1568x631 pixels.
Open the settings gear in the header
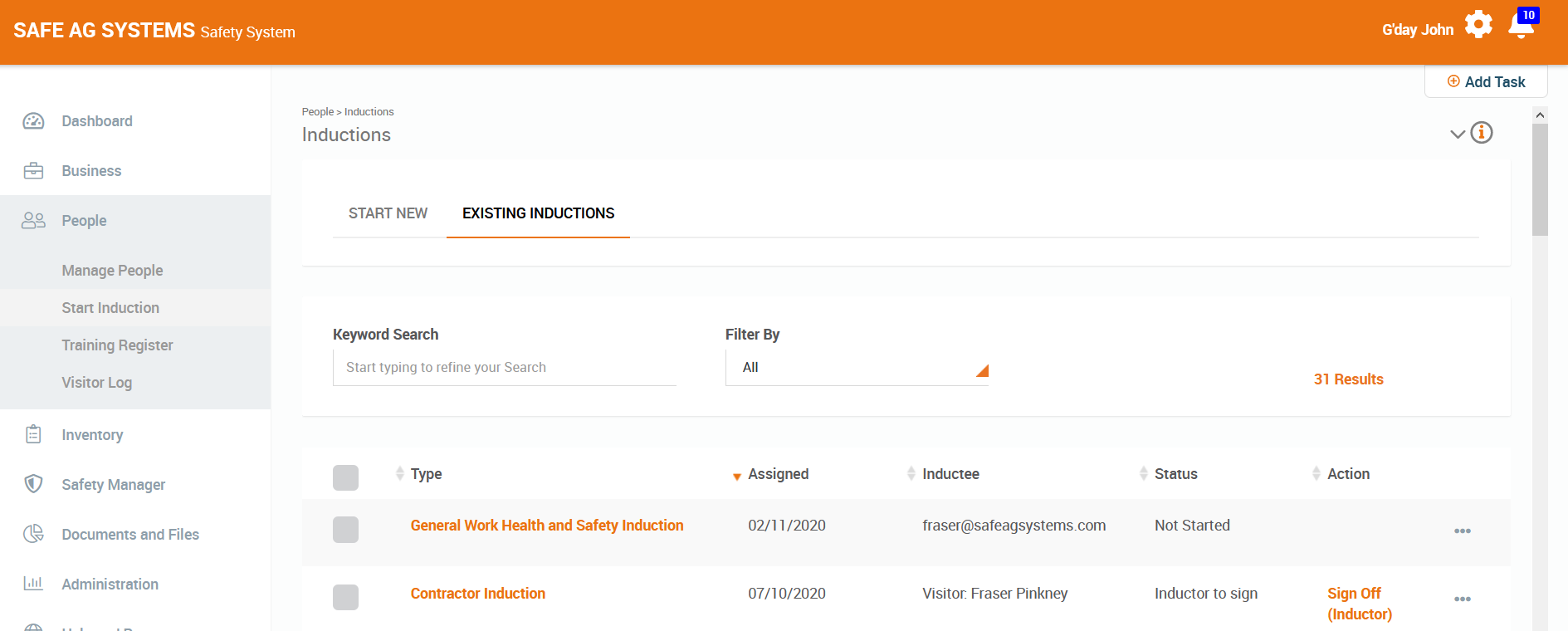(1478, 25)
